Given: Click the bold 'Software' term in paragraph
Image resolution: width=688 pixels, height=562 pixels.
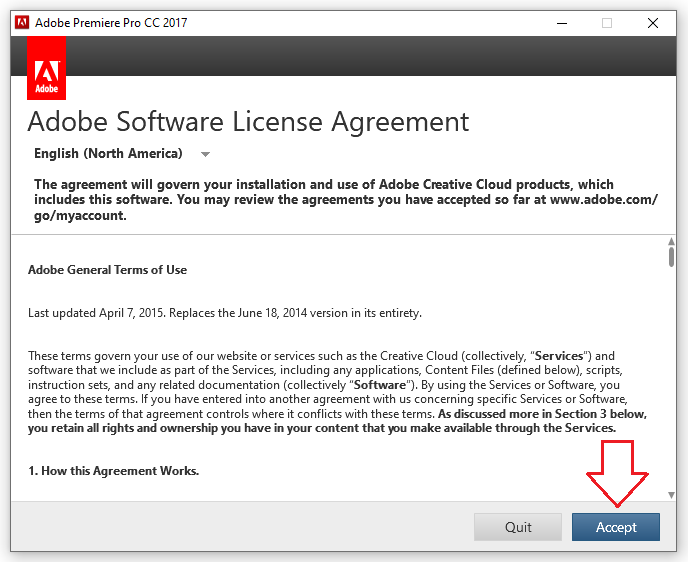Looking at the screenshot, I should click(380, 385).
